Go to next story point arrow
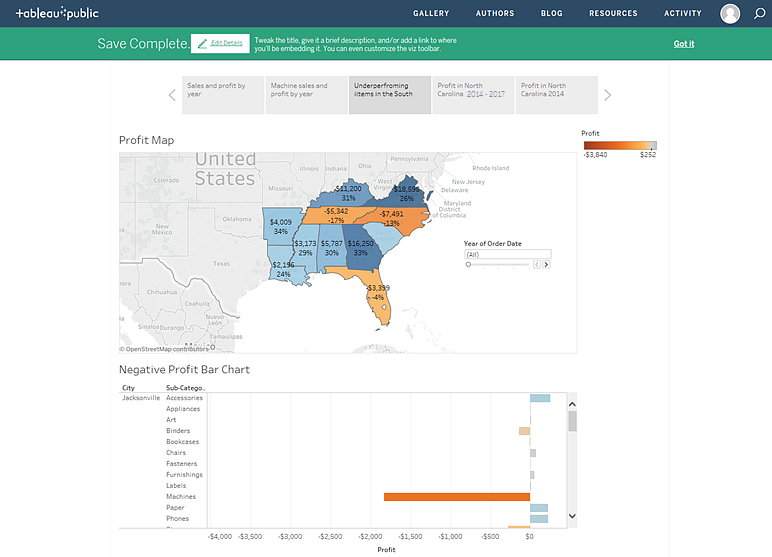The image size is (772, 557). 607,95
